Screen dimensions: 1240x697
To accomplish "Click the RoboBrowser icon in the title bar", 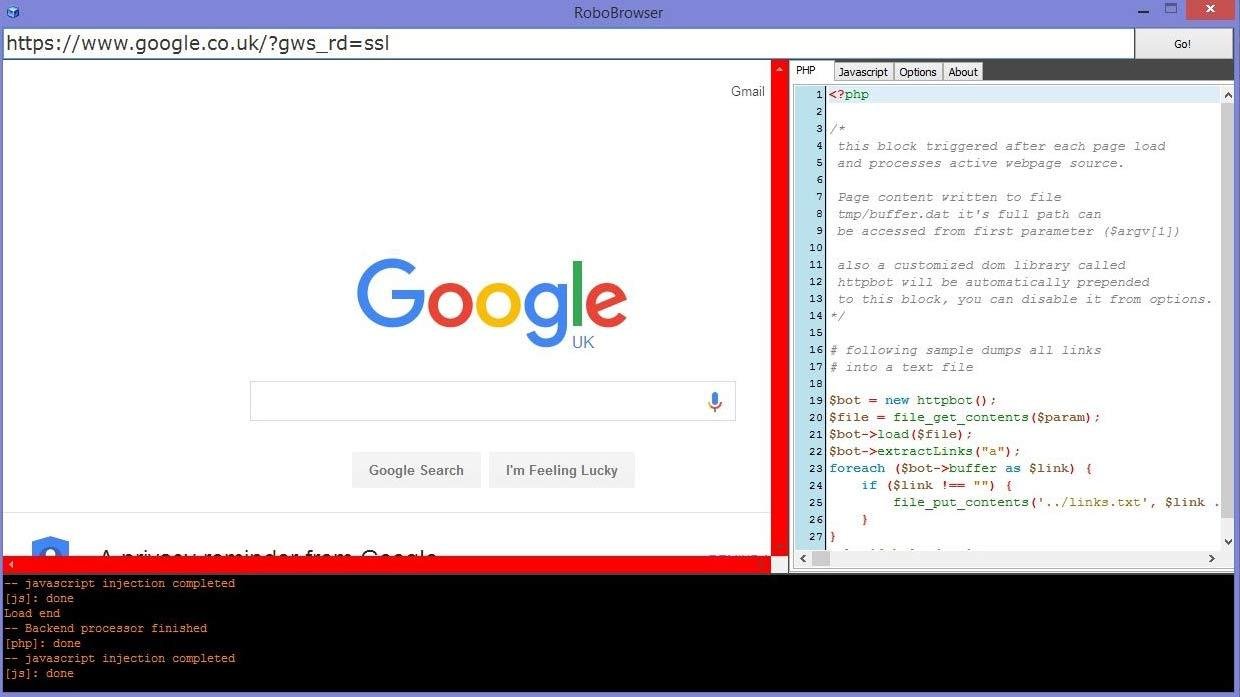I will click(13, 12).
